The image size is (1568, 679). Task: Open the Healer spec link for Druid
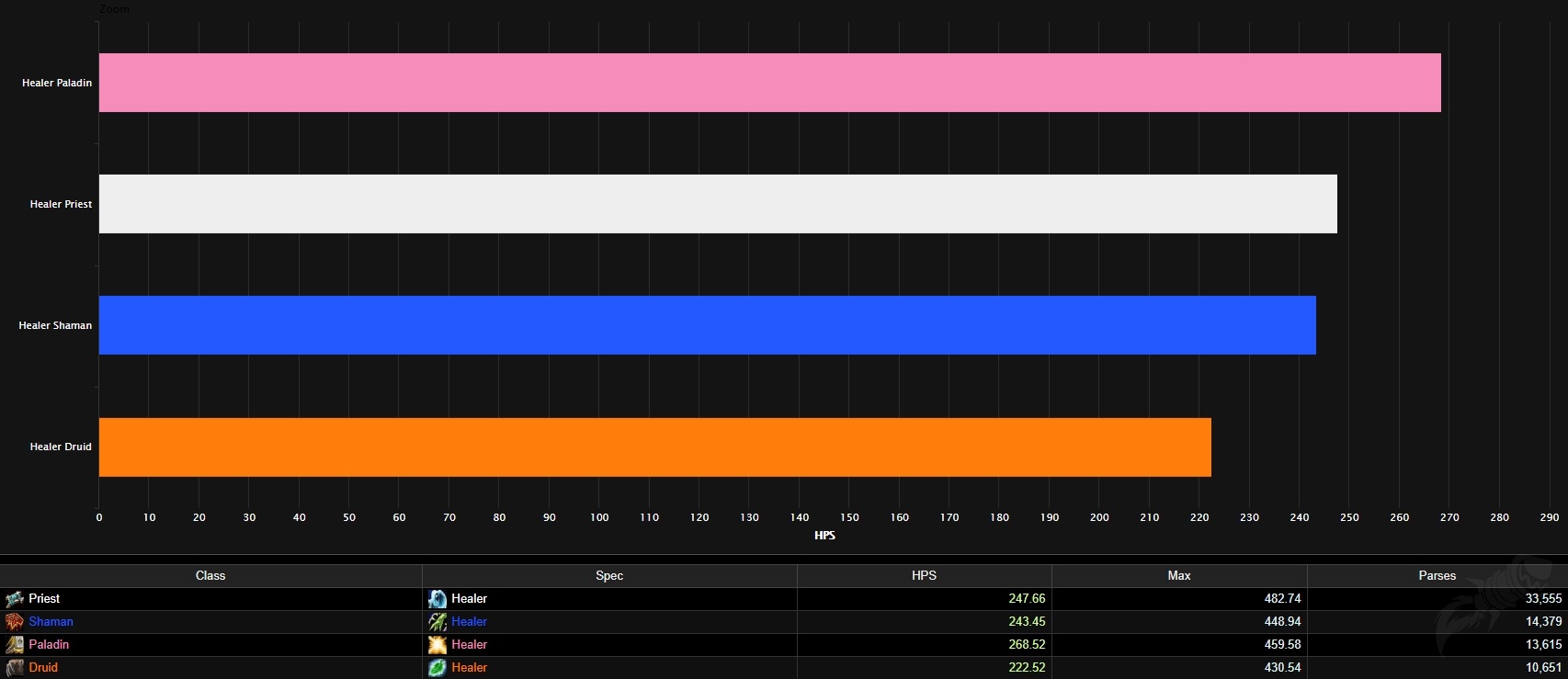[469, 668]
